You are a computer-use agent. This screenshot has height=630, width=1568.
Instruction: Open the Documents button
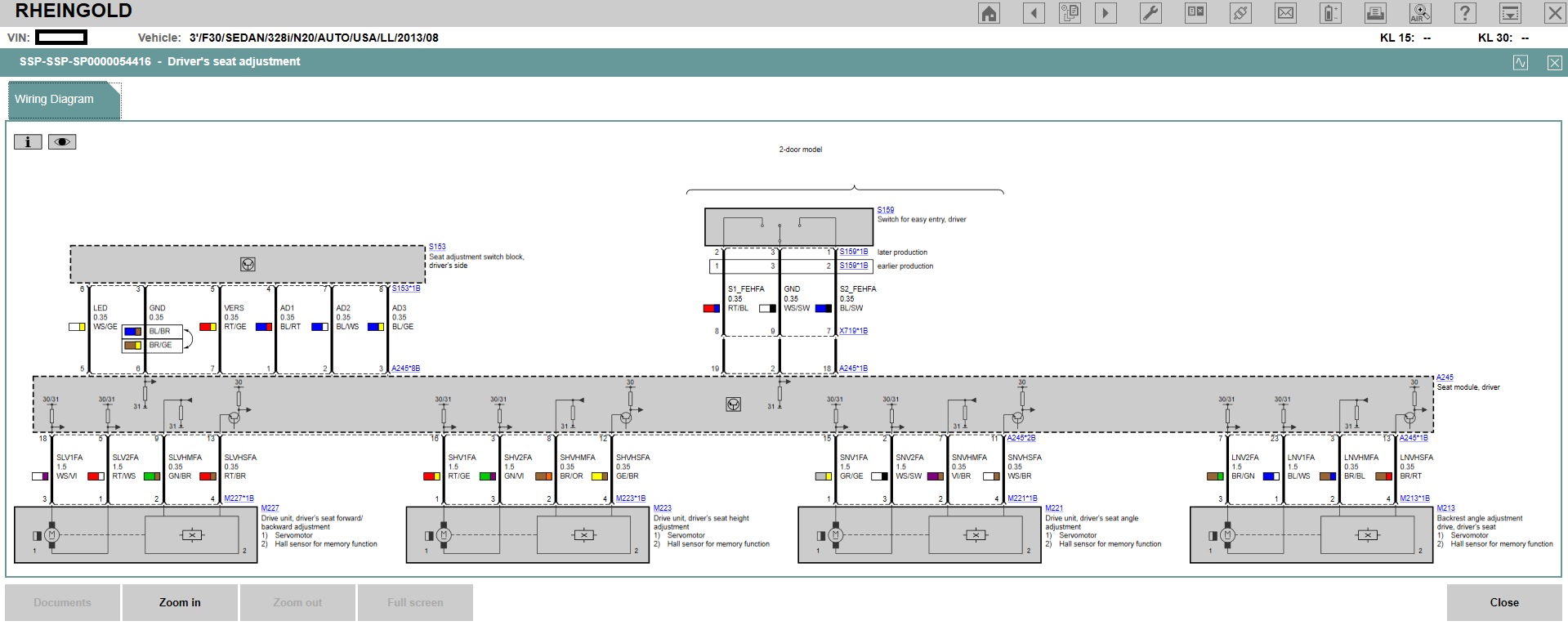click(x=63, y=603)
